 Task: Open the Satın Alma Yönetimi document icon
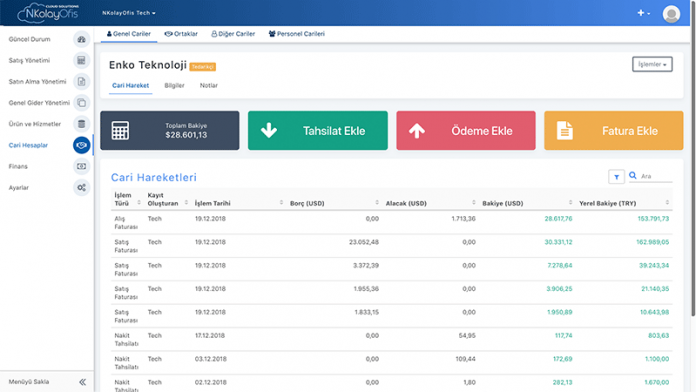pos(81,82)
